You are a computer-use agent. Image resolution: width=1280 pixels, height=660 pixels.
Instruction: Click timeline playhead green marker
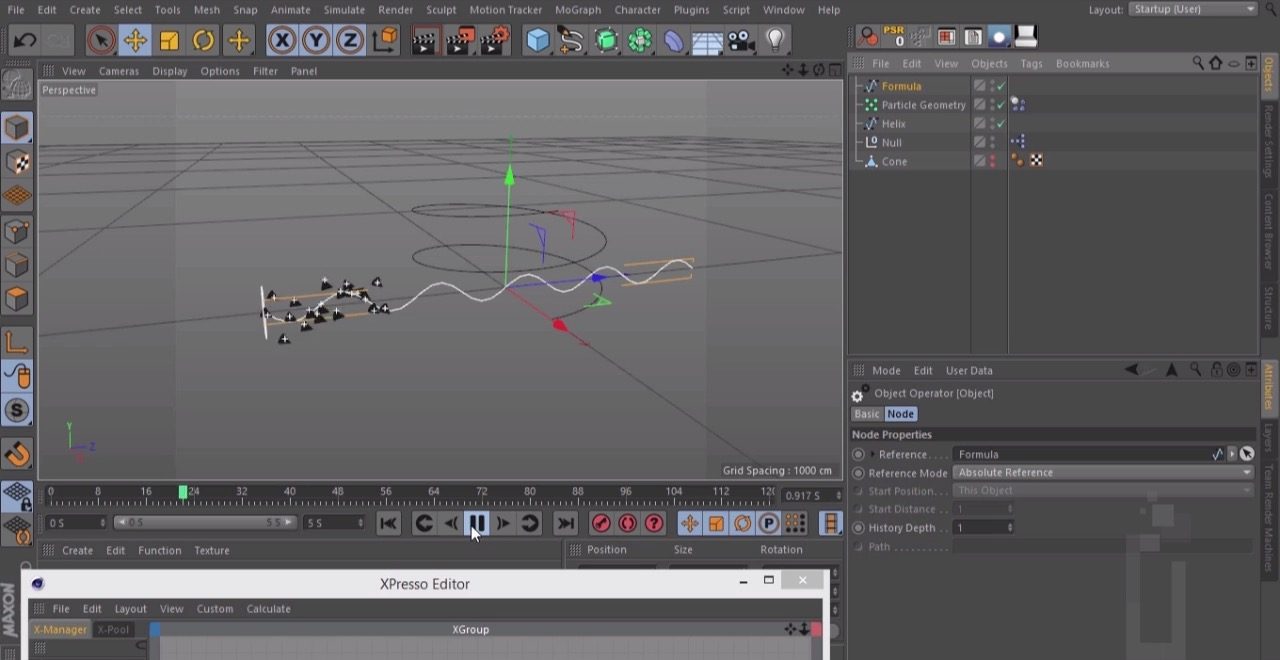182,492
